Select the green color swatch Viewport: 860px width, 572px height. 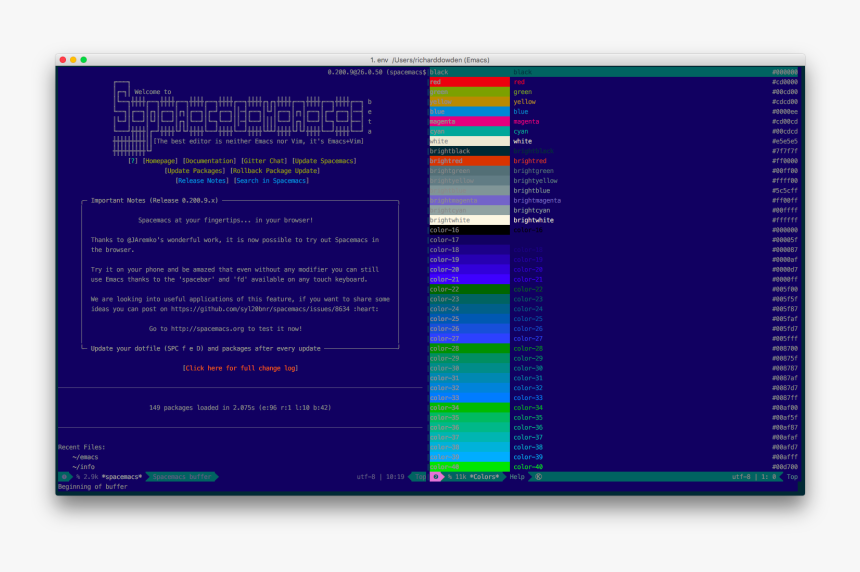tap(469, 92)
